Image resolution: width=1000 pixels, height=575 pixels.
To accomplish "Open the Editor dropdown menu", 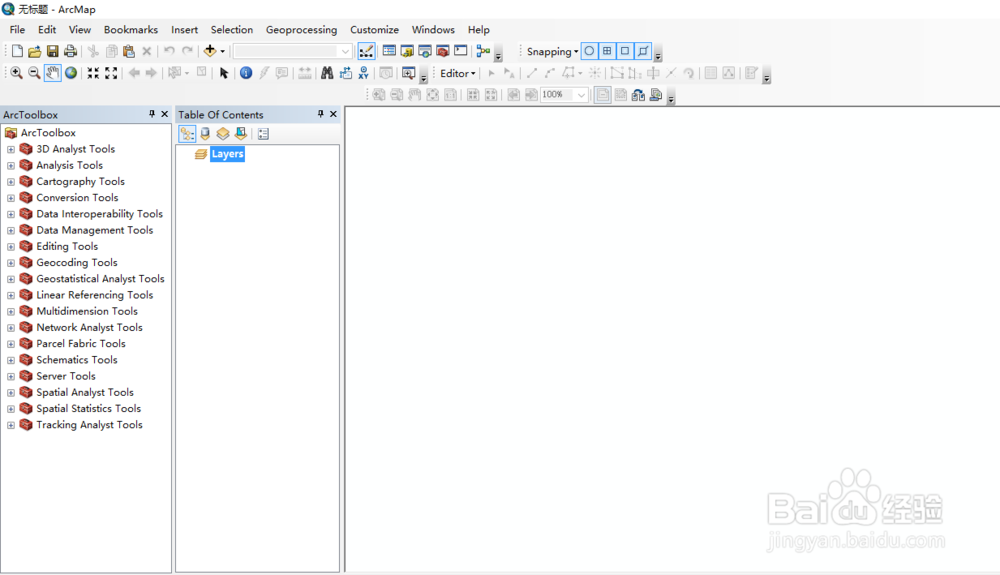I will (457, 73).
